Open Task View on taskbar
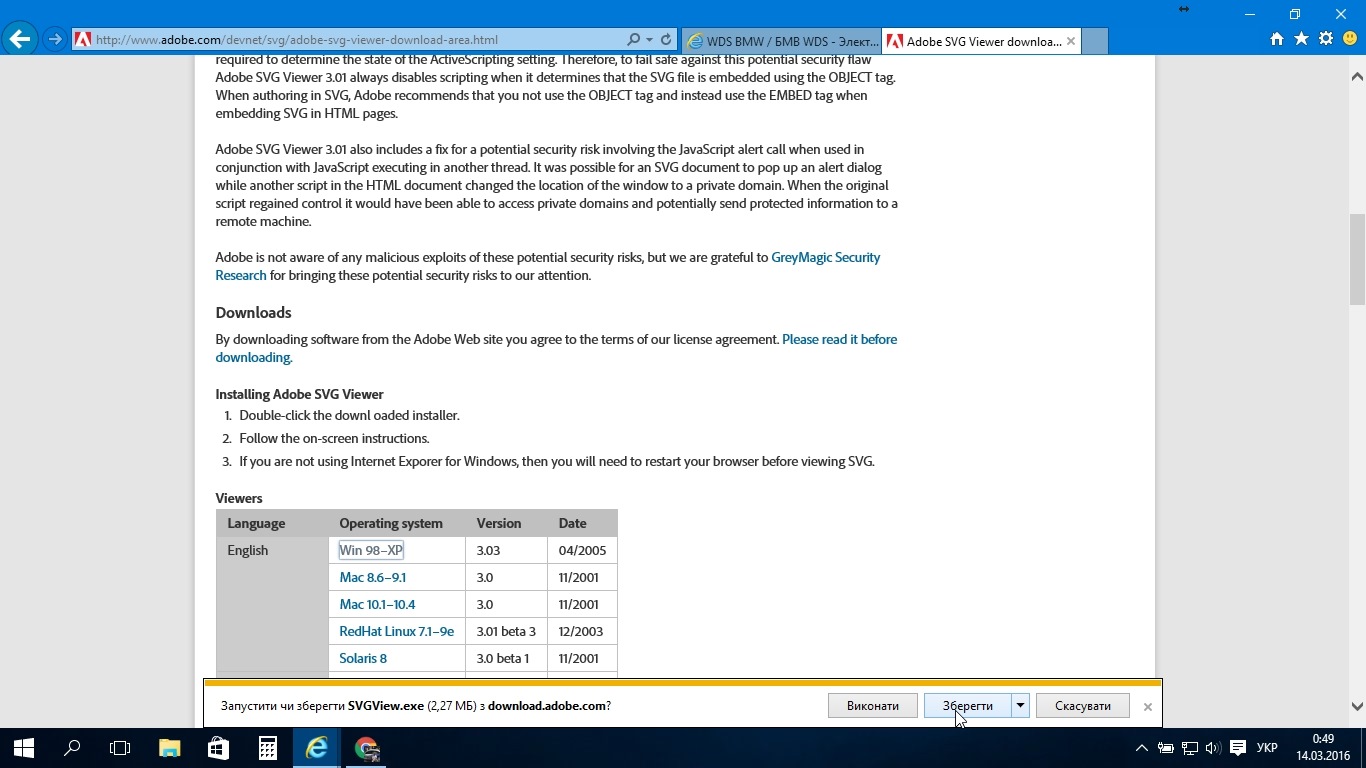This screenshot has width=1366, height=768. tap(120, 748)
